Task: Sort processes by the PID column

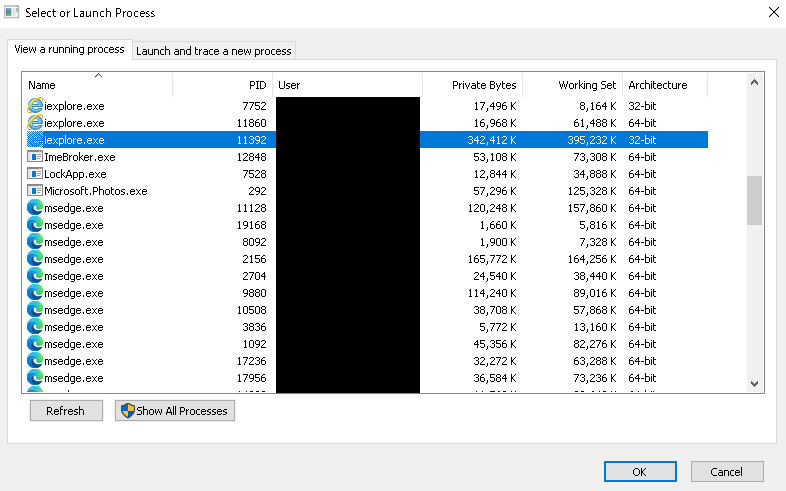Action: tap(222, 85)
